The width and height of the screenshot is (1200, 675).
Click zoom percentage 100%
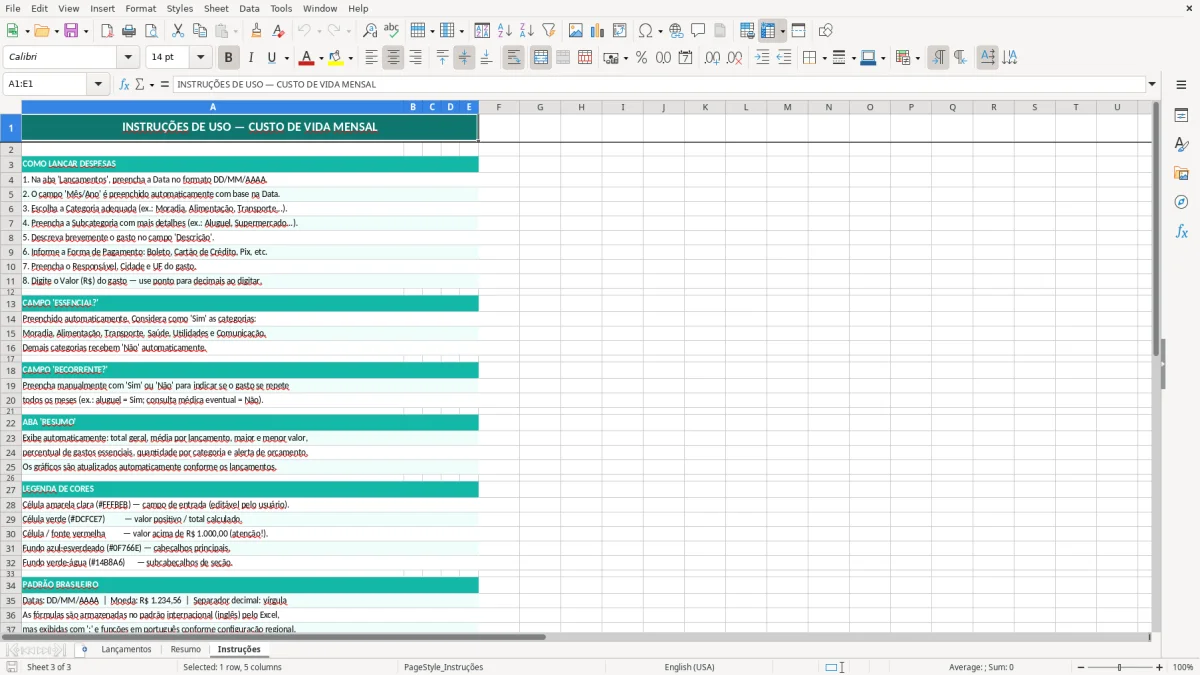pyautogui.click(x=1183, y=667)
